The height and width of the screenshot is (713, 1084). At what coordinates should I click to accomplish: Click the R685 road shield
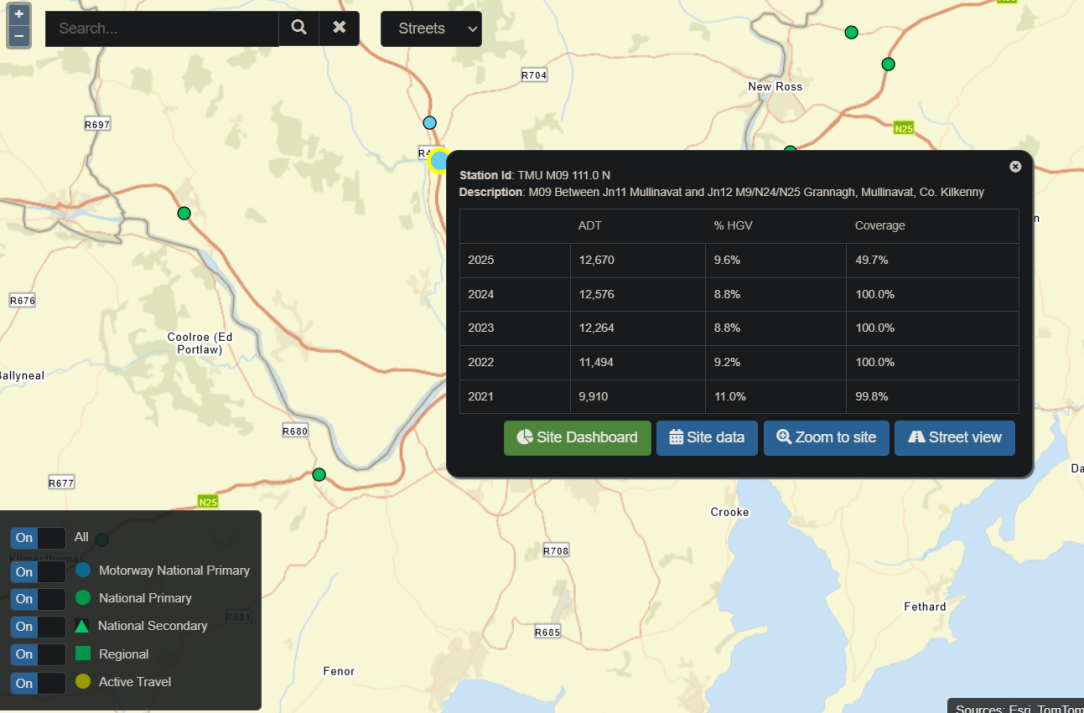pyautogui.click(x=548, y=632)
